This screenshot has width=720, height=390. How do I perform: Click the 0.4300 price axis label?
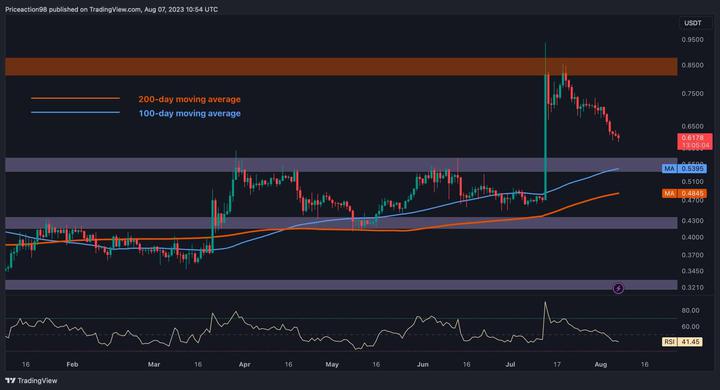(x=692, y=220)
